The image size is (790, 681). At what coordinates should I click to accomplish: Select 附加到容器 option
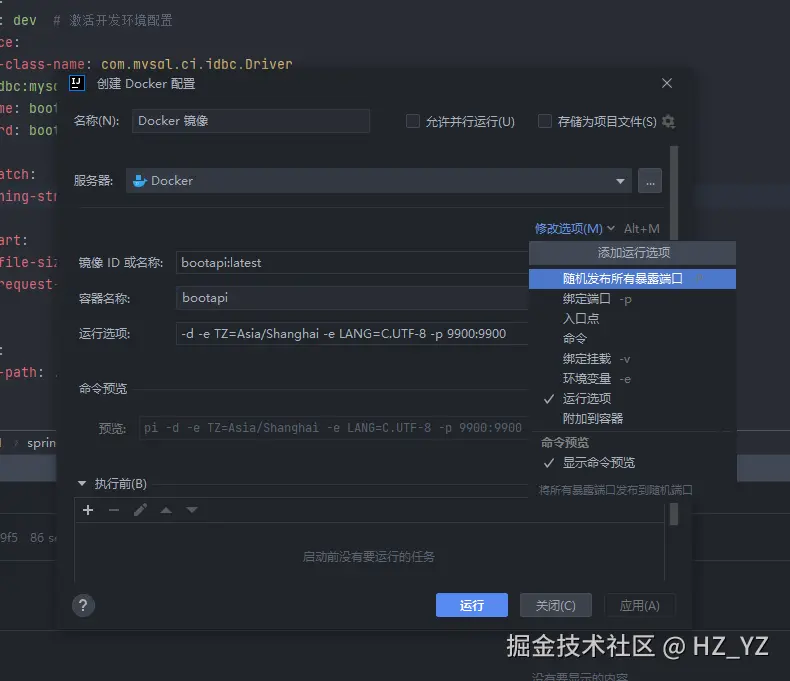coord(632,419)
